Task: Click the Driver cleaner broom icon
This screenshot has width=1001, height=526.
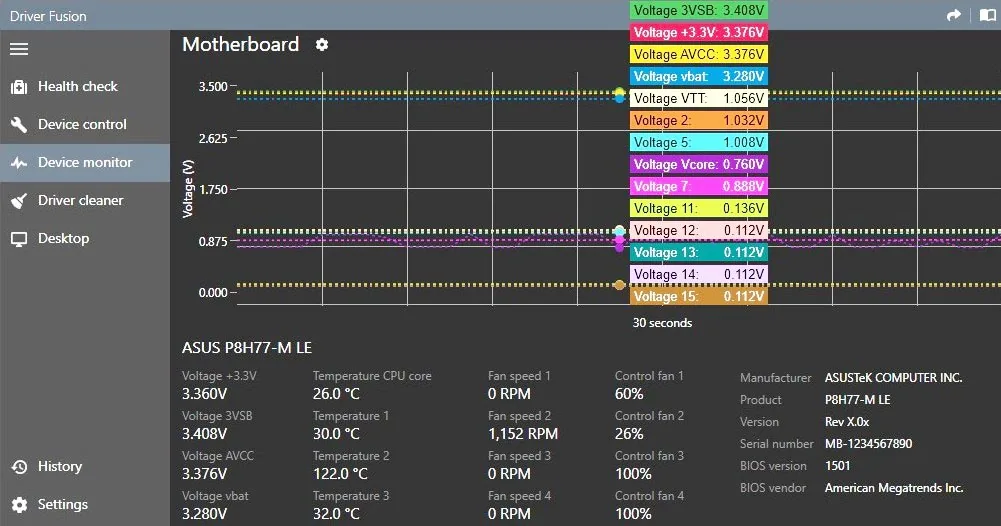Action: click(x=19, y=201)
